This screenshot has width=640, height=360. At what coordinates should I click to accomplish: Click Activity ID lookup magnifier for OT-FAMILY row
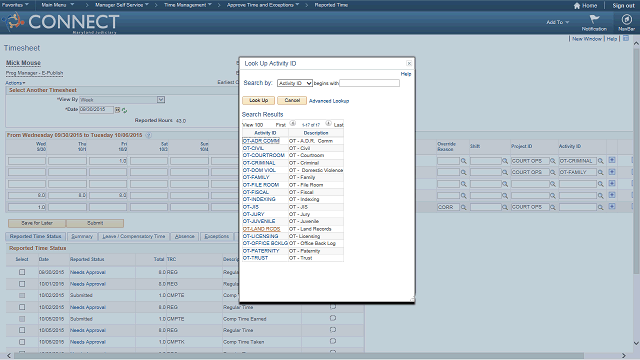pyautogui.click(x=600, y=173)
